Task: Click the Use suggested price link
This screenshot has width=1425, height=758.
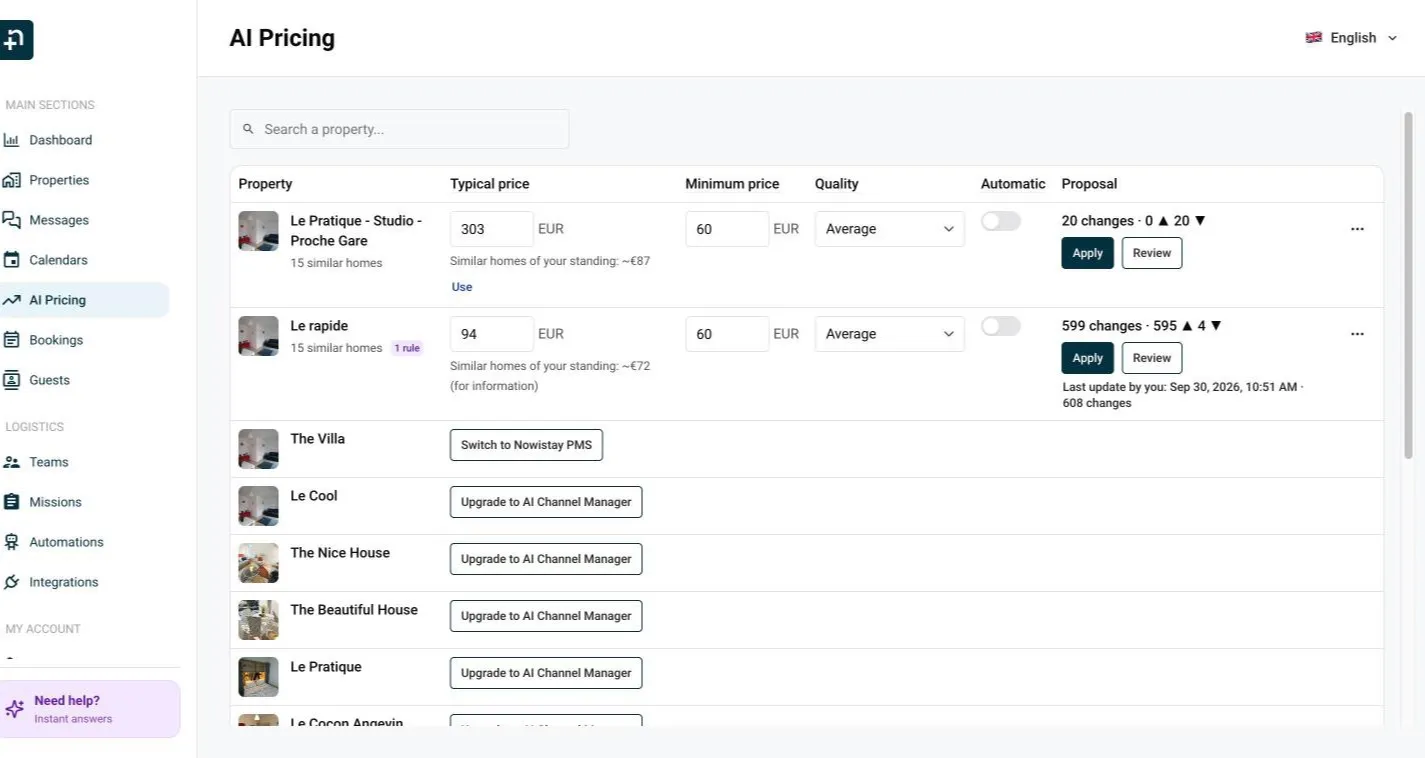Action: point(462,287)
